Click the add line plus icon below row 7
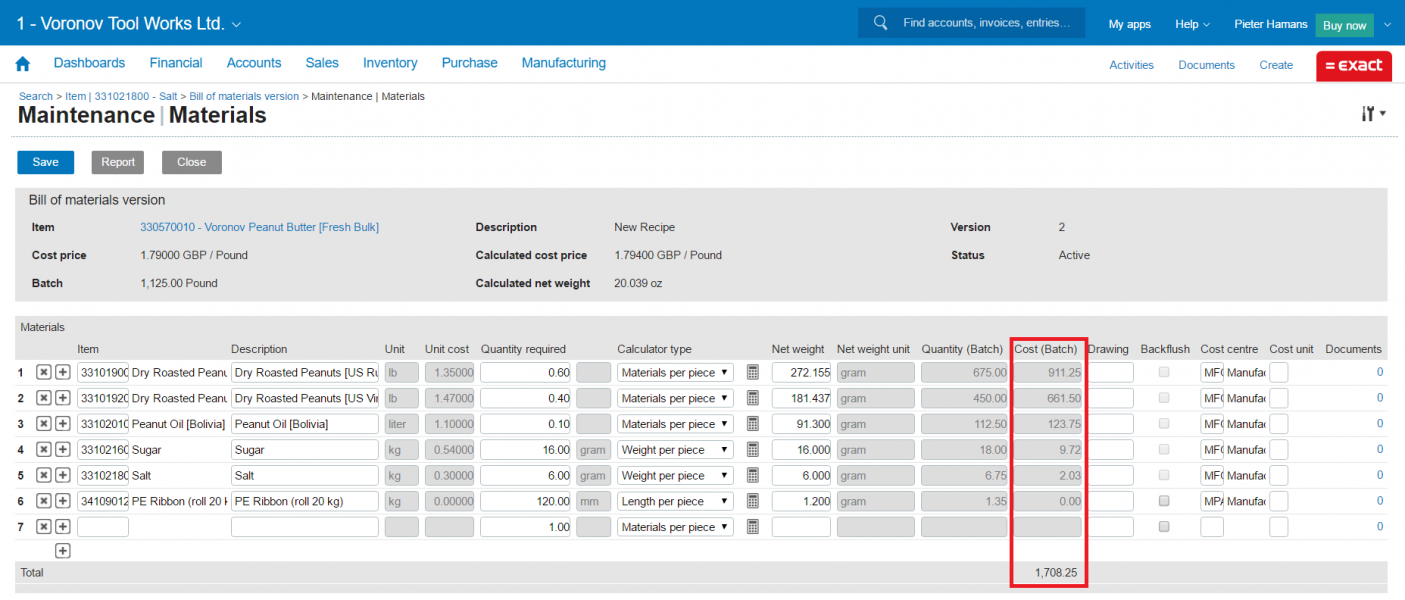 click(x=62, y=551)
